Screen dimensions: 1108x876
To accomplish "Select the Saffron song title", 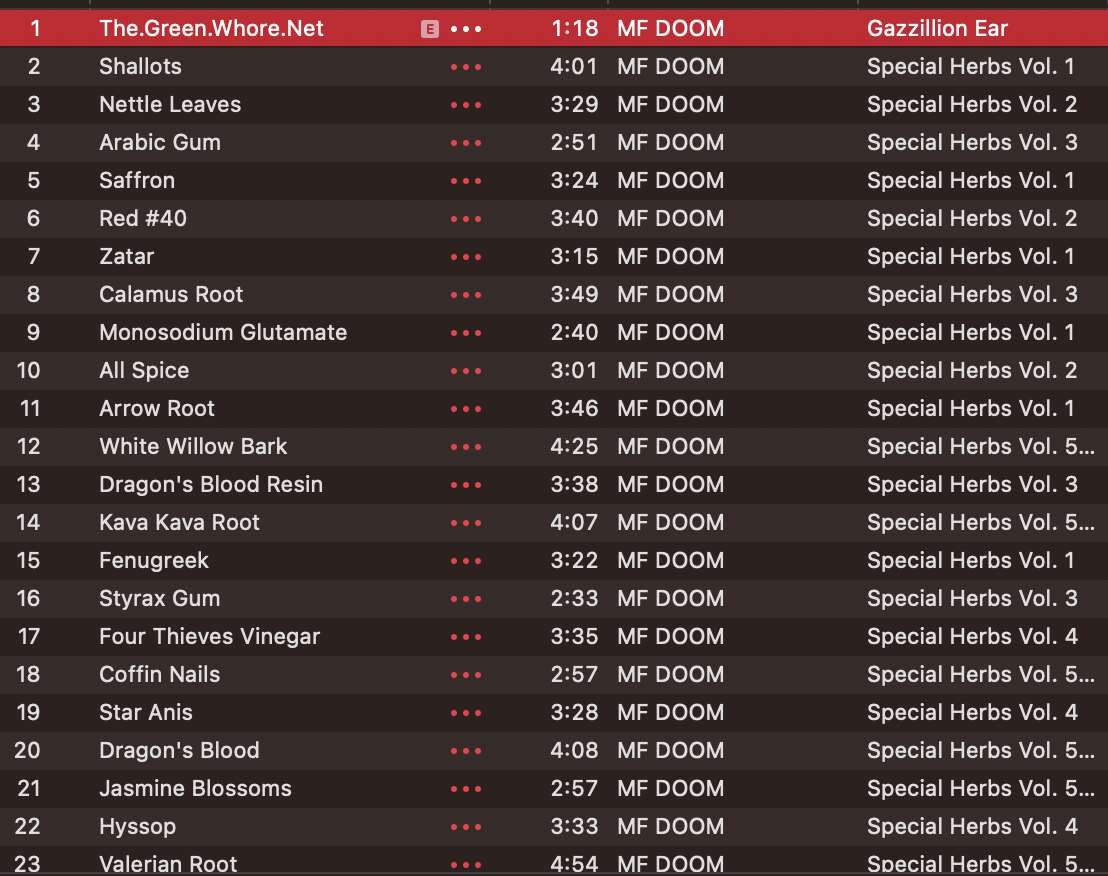I will point(137,180).
